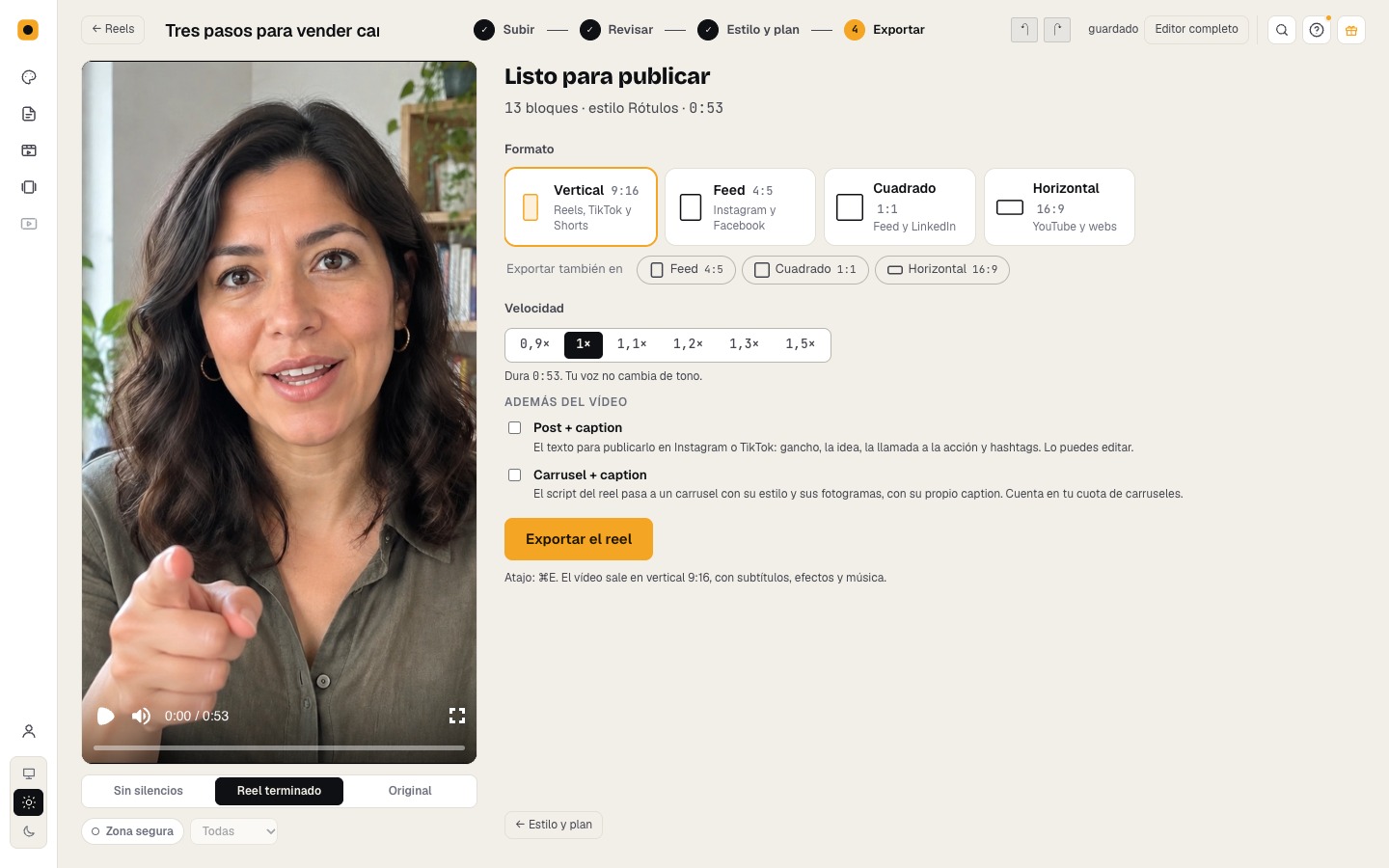Choose 1,2× playback speed

688,344
